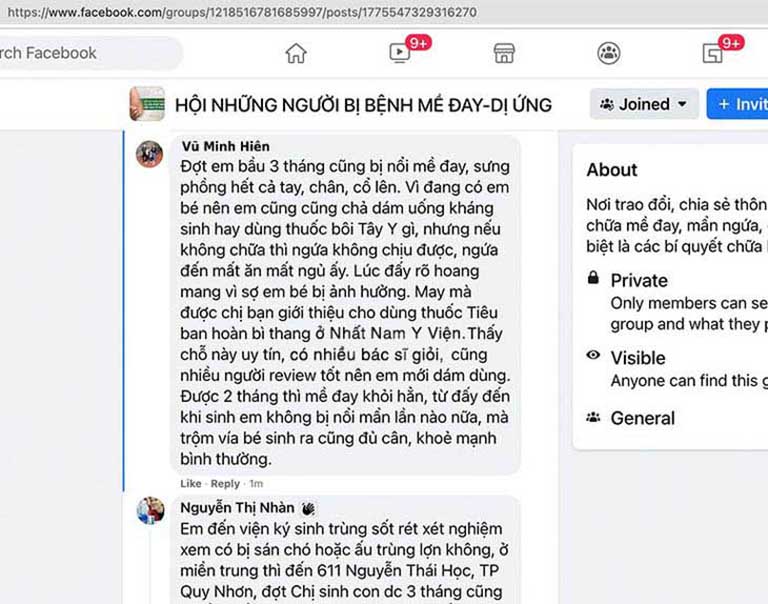Click the waving hand badge beside Nguyễn Thị Nhàn
This screenshot has width=768, height=604.
tap(308, 508)
